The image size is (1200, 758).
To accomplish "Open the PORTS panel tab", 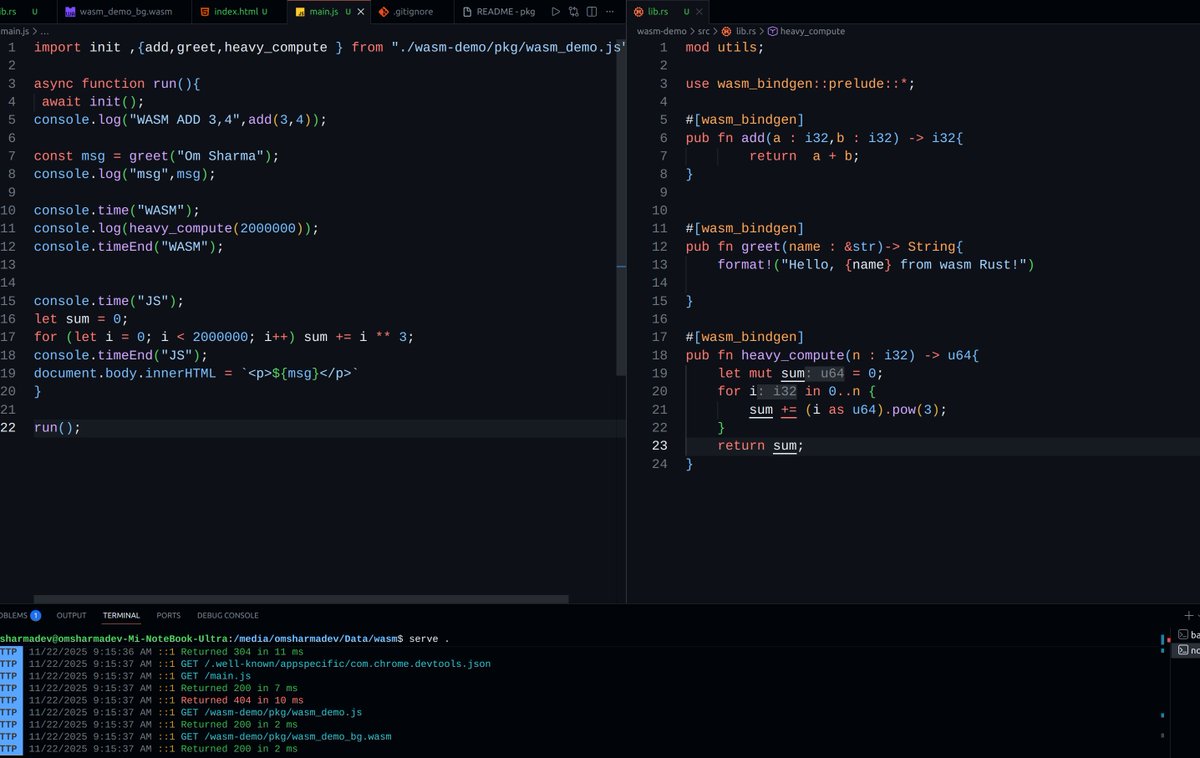I will click(x=169, y=615).
